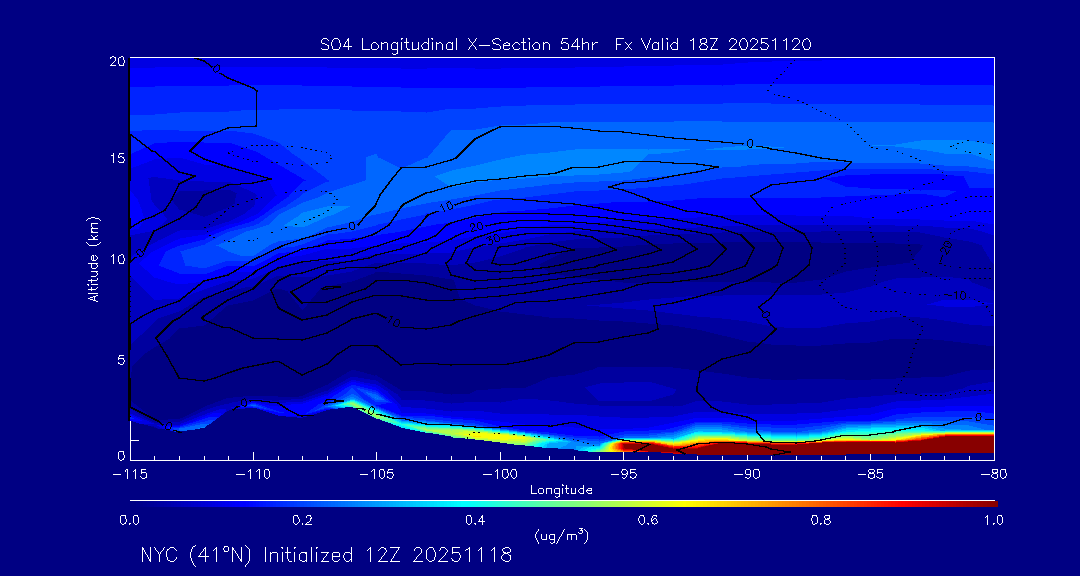Click the 'Altitude (km)' y-axis label
This screenshot has height=576, width=1080.
click(93, 258)
